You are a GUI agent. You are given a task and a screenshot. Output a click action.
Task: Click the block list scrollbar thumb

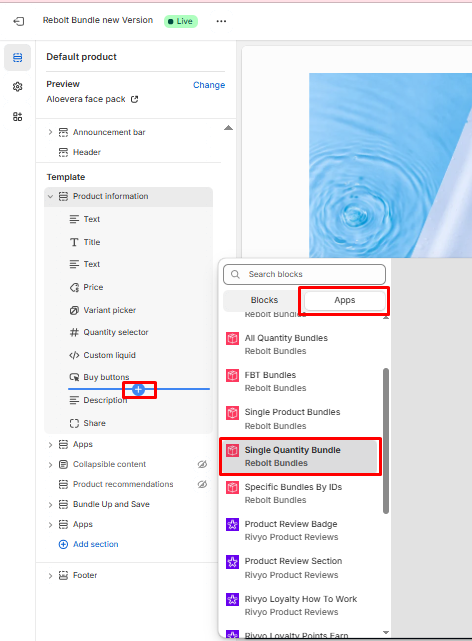click(386, 441)
